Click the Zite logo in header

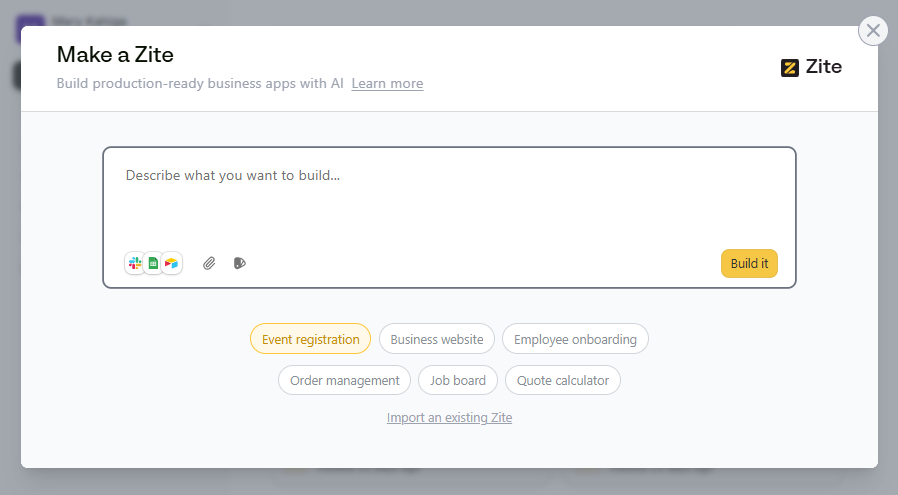pyautogui.click(x=811, y=67)
